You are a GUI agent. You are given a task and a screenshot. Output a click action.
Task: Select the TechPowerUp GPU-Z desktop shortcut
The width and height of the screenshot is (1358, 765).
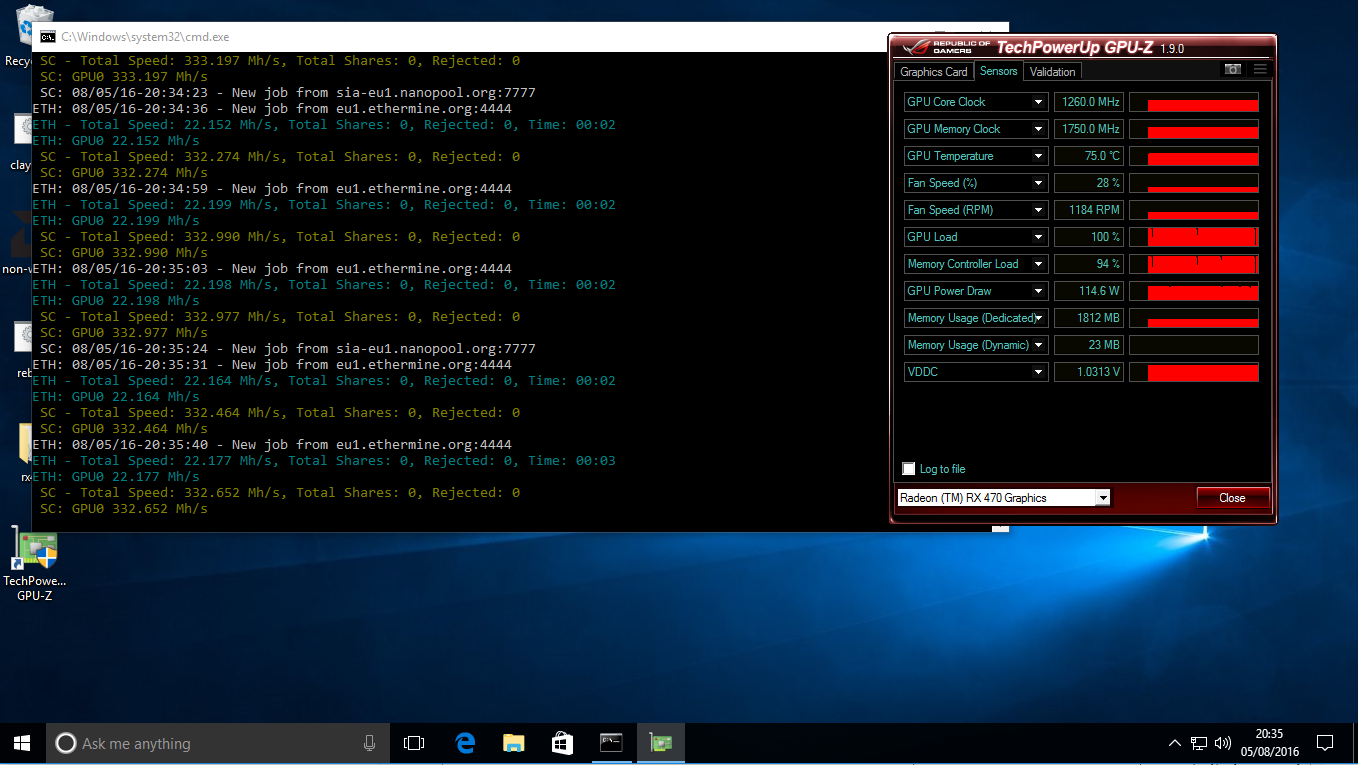[34, 565]
